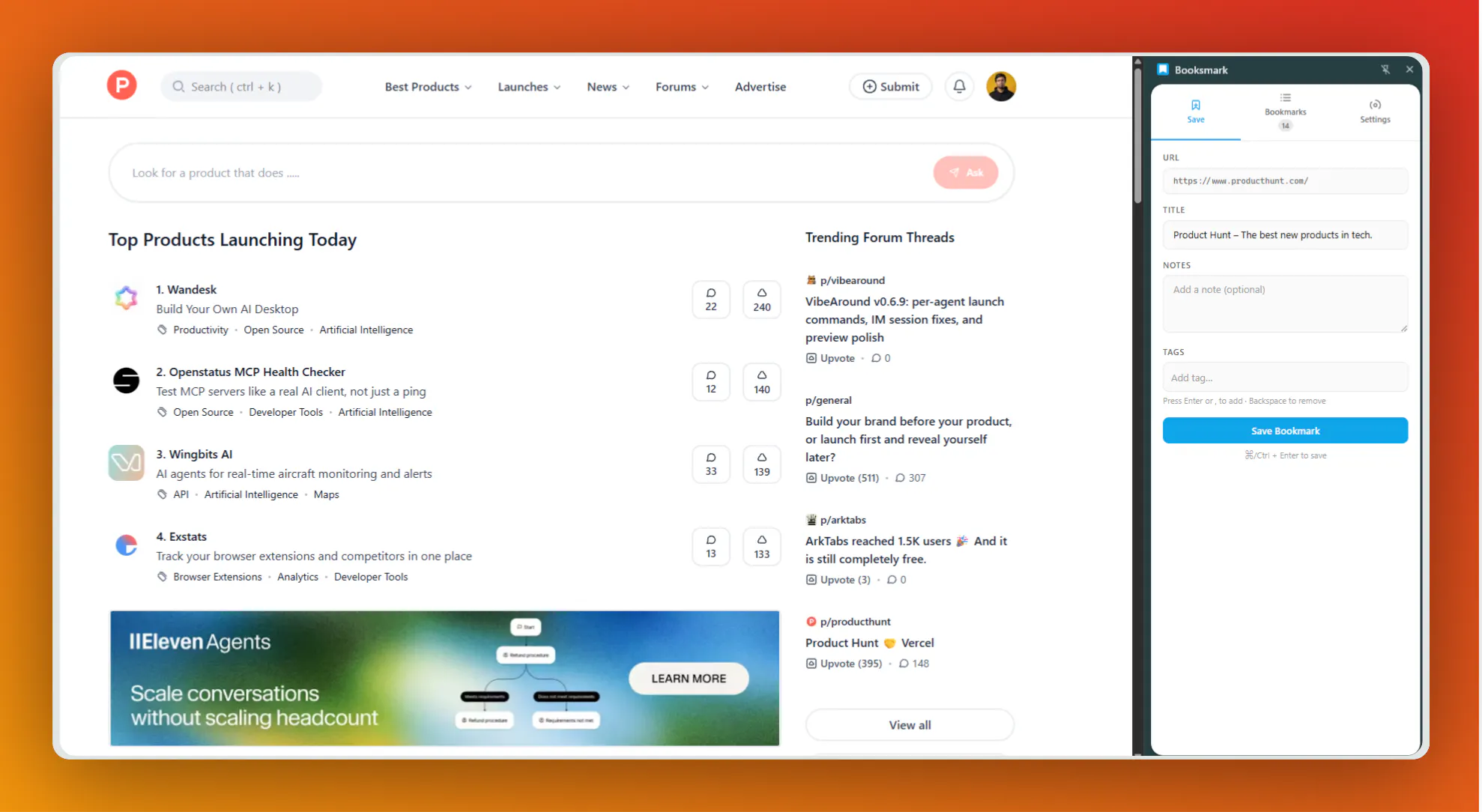Open the 148 comments on Vercel thread
The image size is (1482, 812).
pyautogui.click(x=914, y=664)
